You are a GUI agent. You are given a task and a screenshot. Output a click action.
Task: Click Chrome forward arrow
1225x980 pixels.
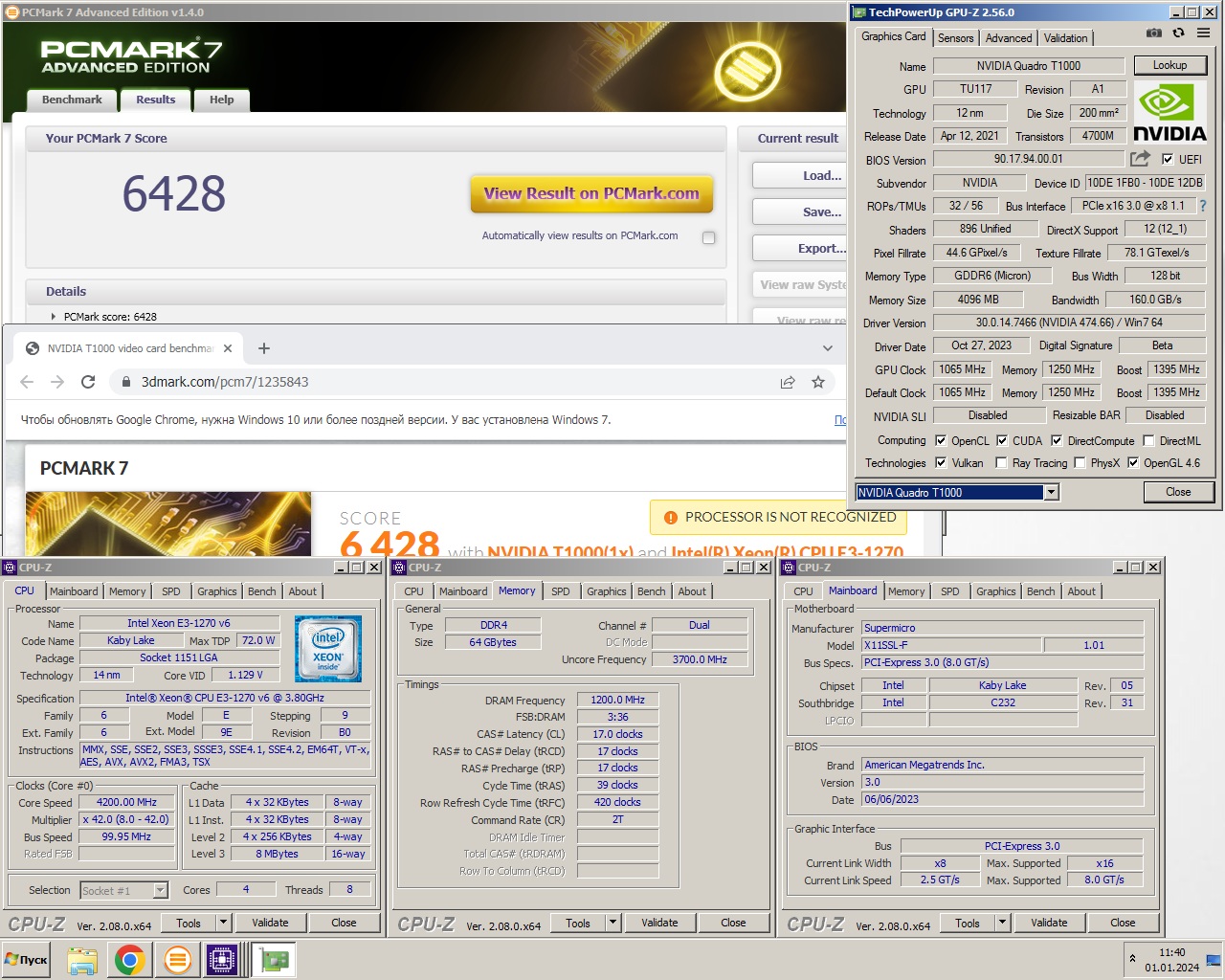(x=57, y=382)
